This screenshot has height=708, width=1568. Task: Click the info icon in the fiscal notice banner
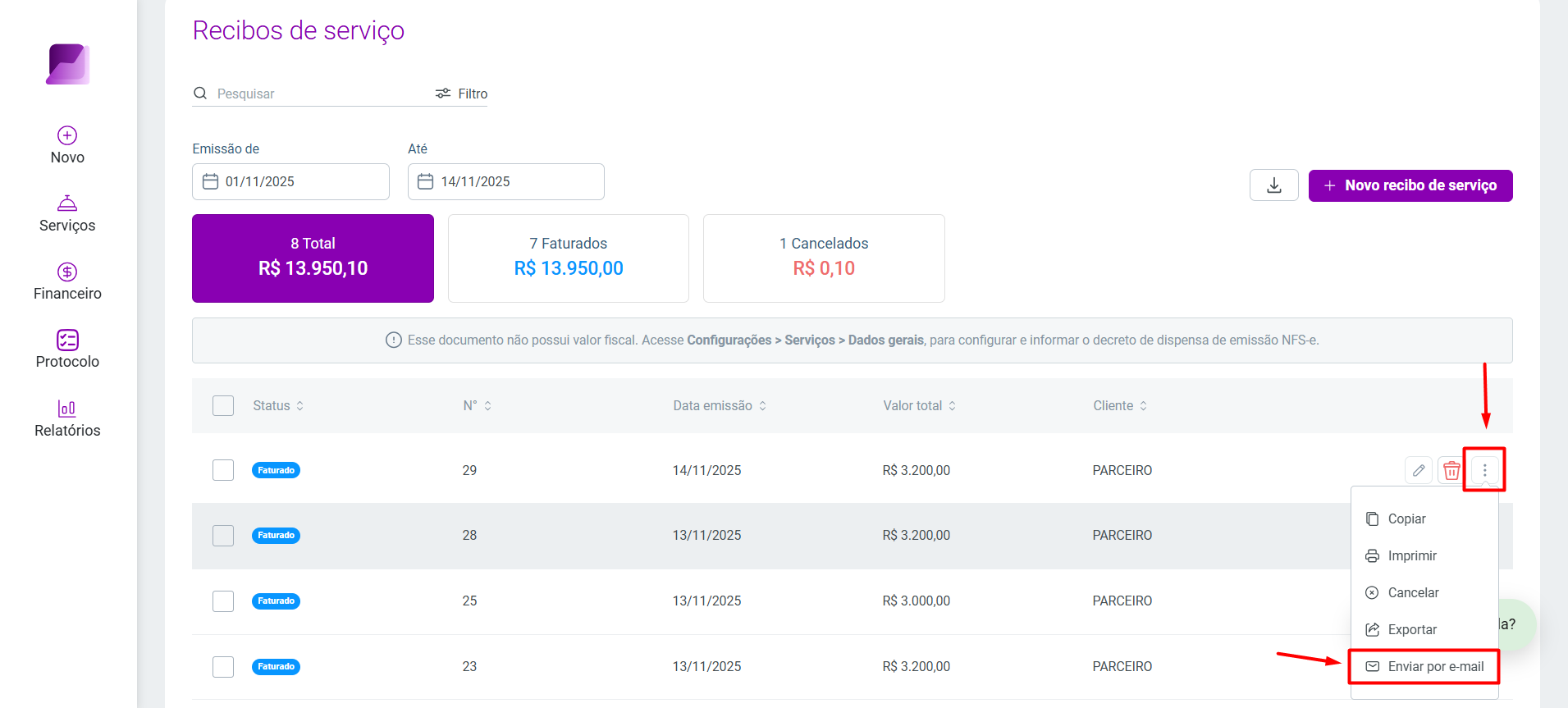[394, 340]
